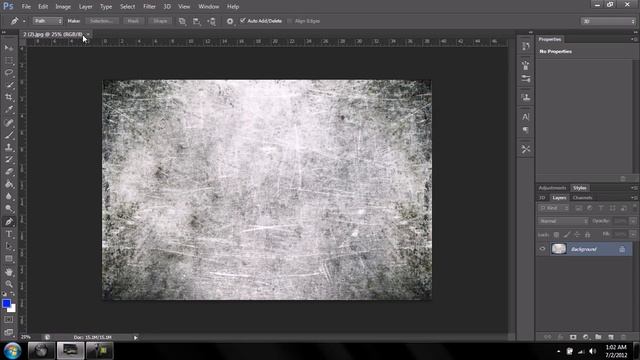Delete layer trash icon

pos(623,337)
